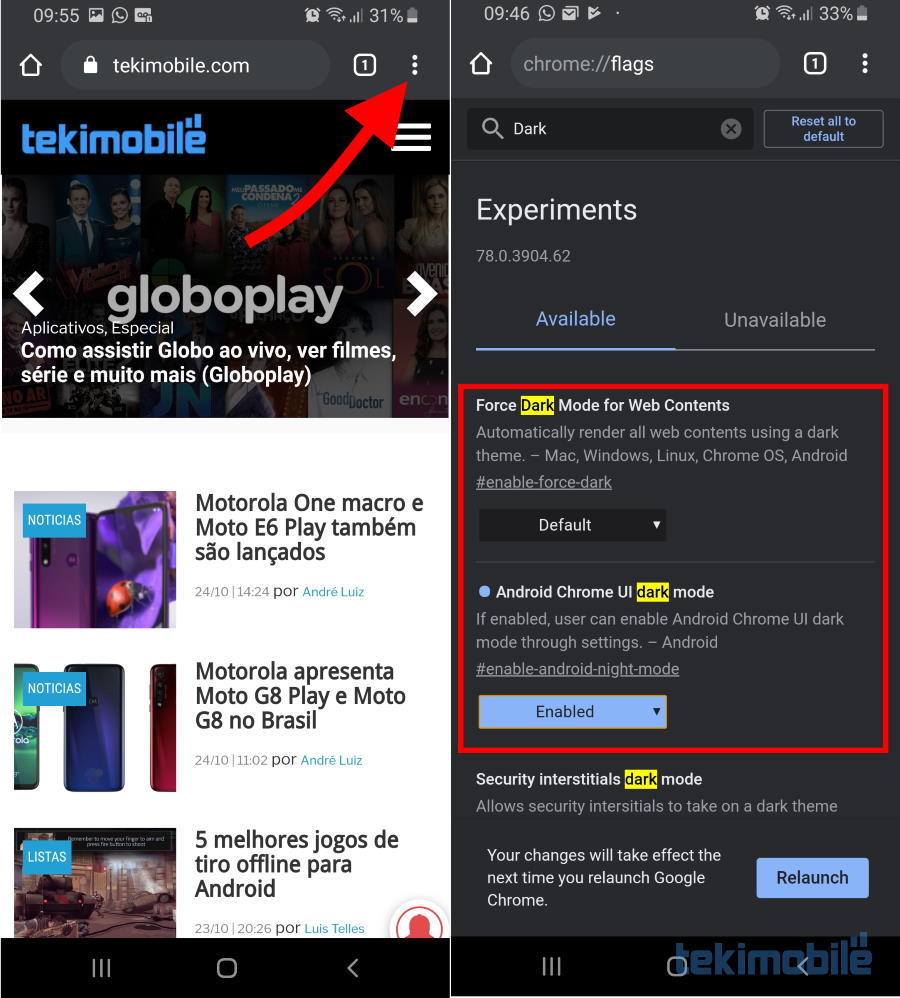Advance carousel with right chevron arrow
This screenshot has width=900, height=998.
tap(422, 293)
